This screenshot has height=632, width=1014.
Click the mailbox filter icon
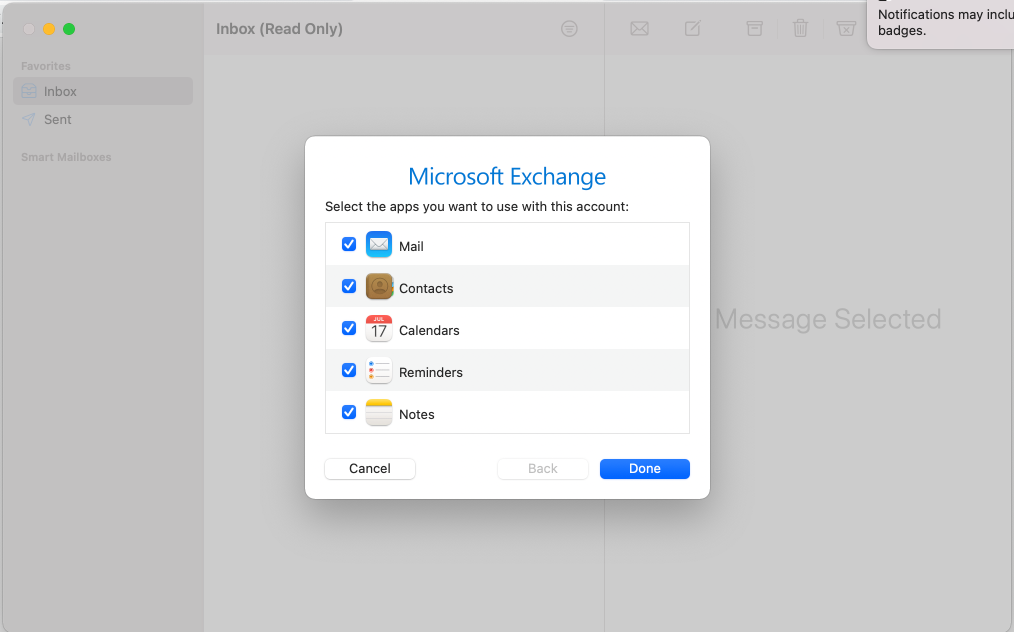(x=569, y=28)
